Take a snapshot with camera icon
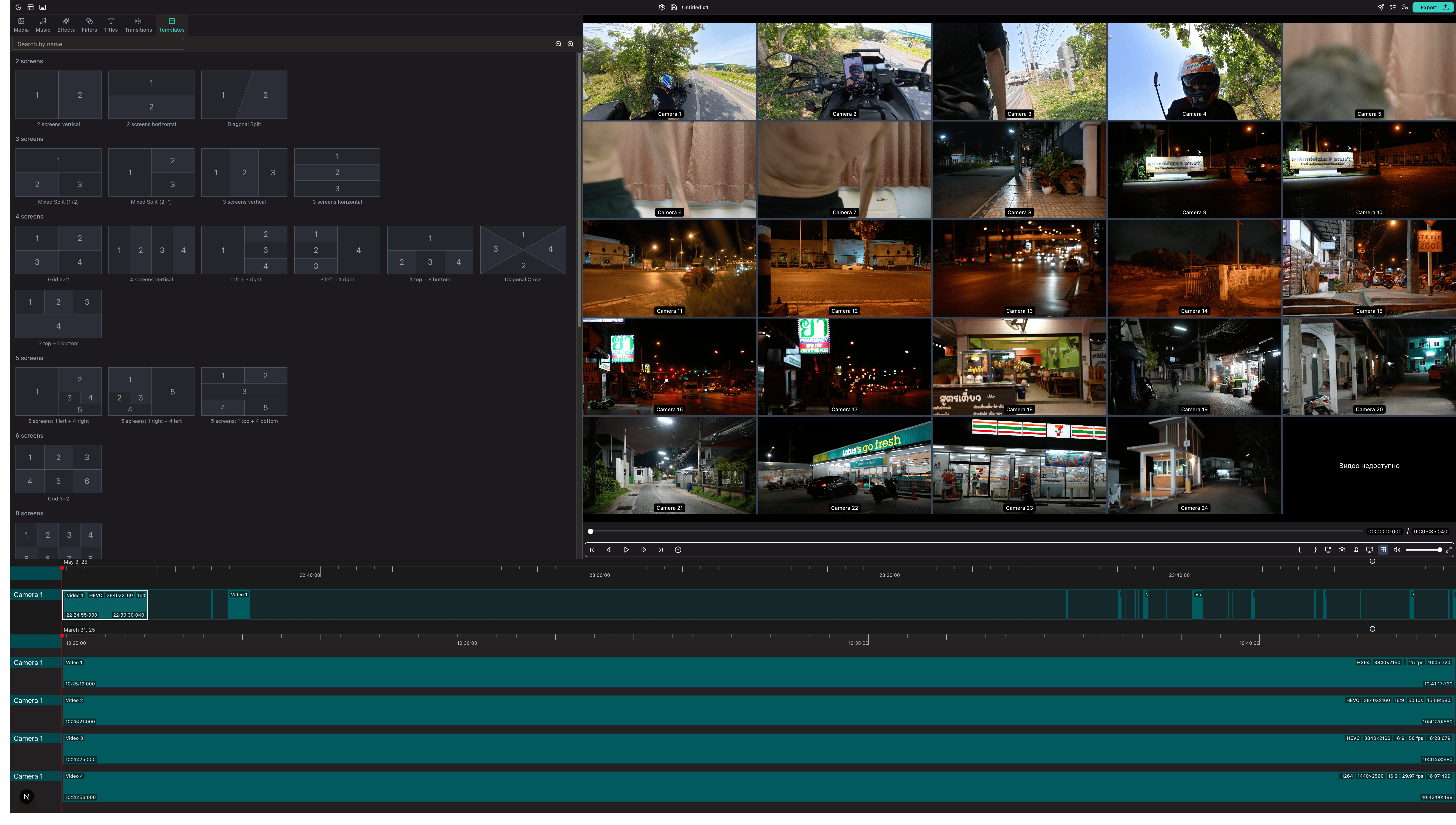The width and height of the screenshot is (1456, 825). pos(1342,550)
